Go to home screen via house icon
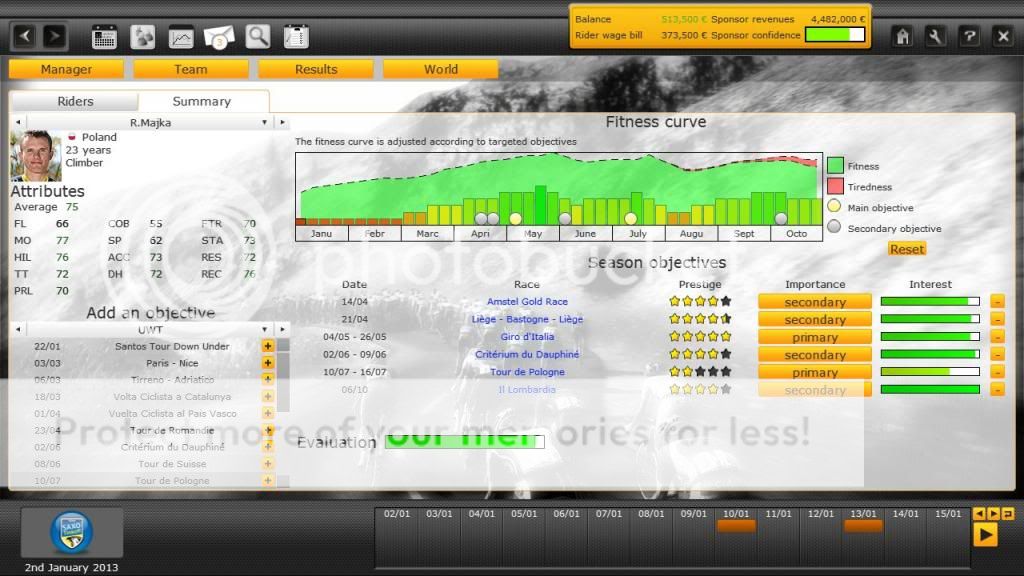This screenshot has height=576, width=1024. [902, 37]
